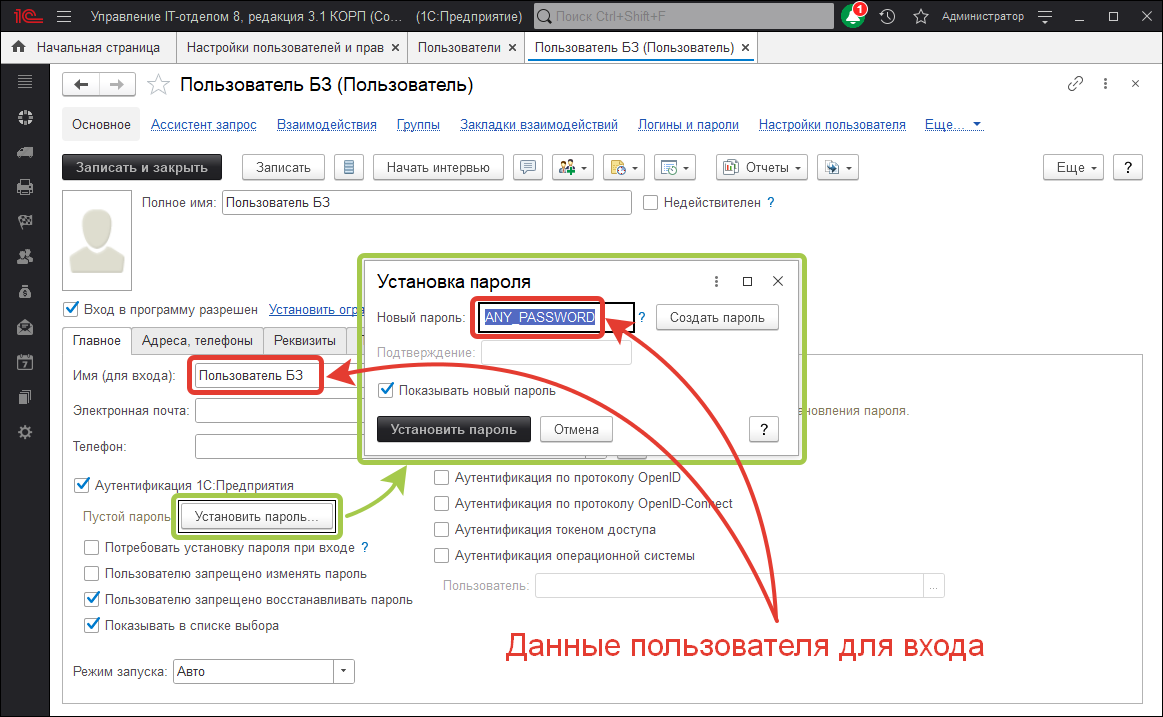Uncheck Показывать новый пароль
The image size is (1163, 717).
click(x=386, y=390)
